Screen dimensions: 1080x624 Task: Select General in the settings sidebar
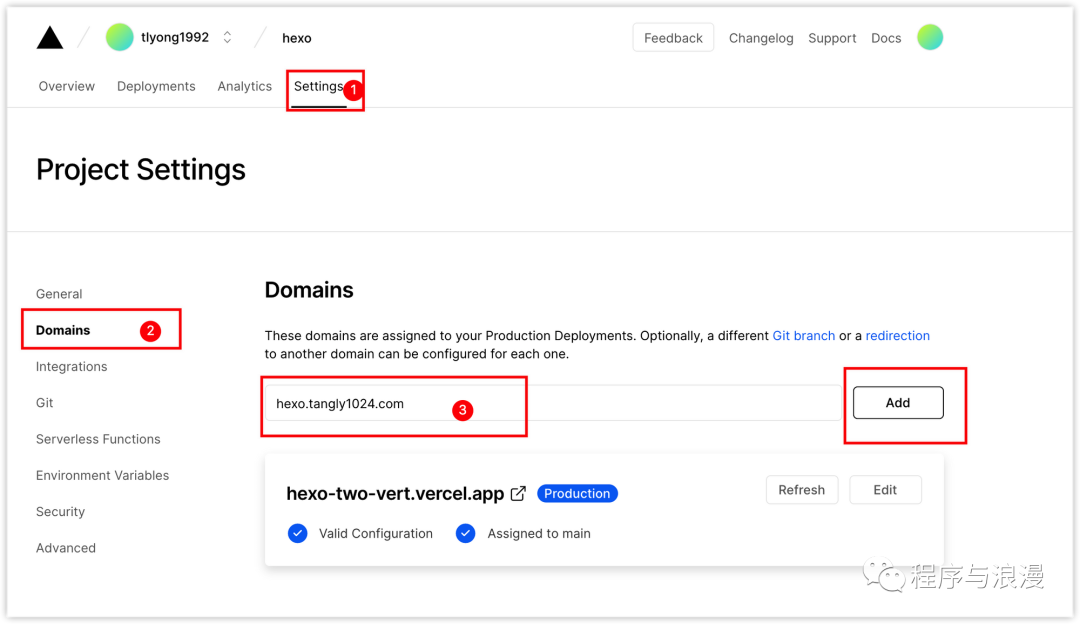click(x=59, y=294)
